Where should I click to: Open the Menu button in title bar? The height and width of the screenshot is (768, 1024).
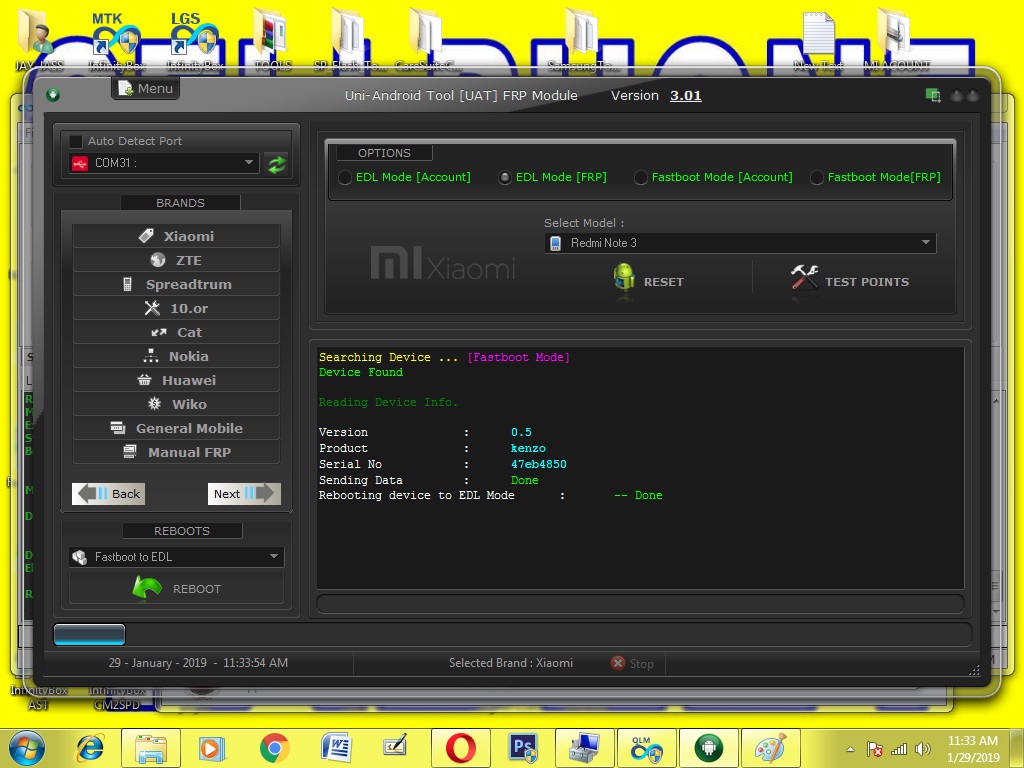click(x=146, y=88)
